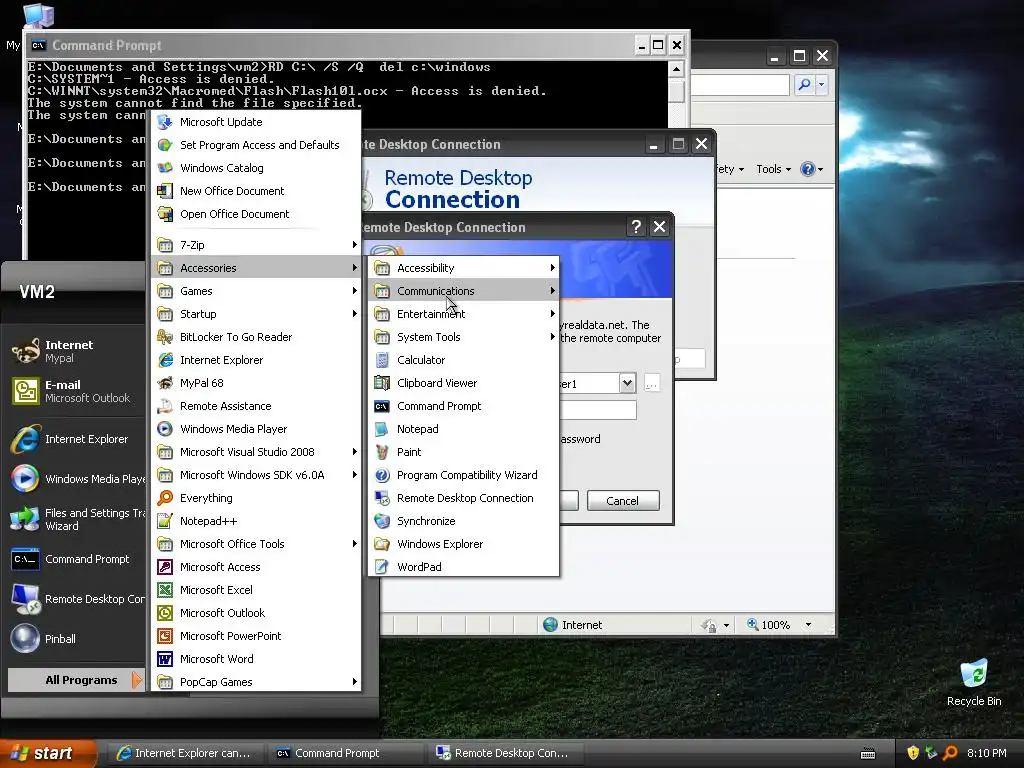Open Microsoft Outlook in programs list
This screenshot has width=1024, height=768.
256,613
